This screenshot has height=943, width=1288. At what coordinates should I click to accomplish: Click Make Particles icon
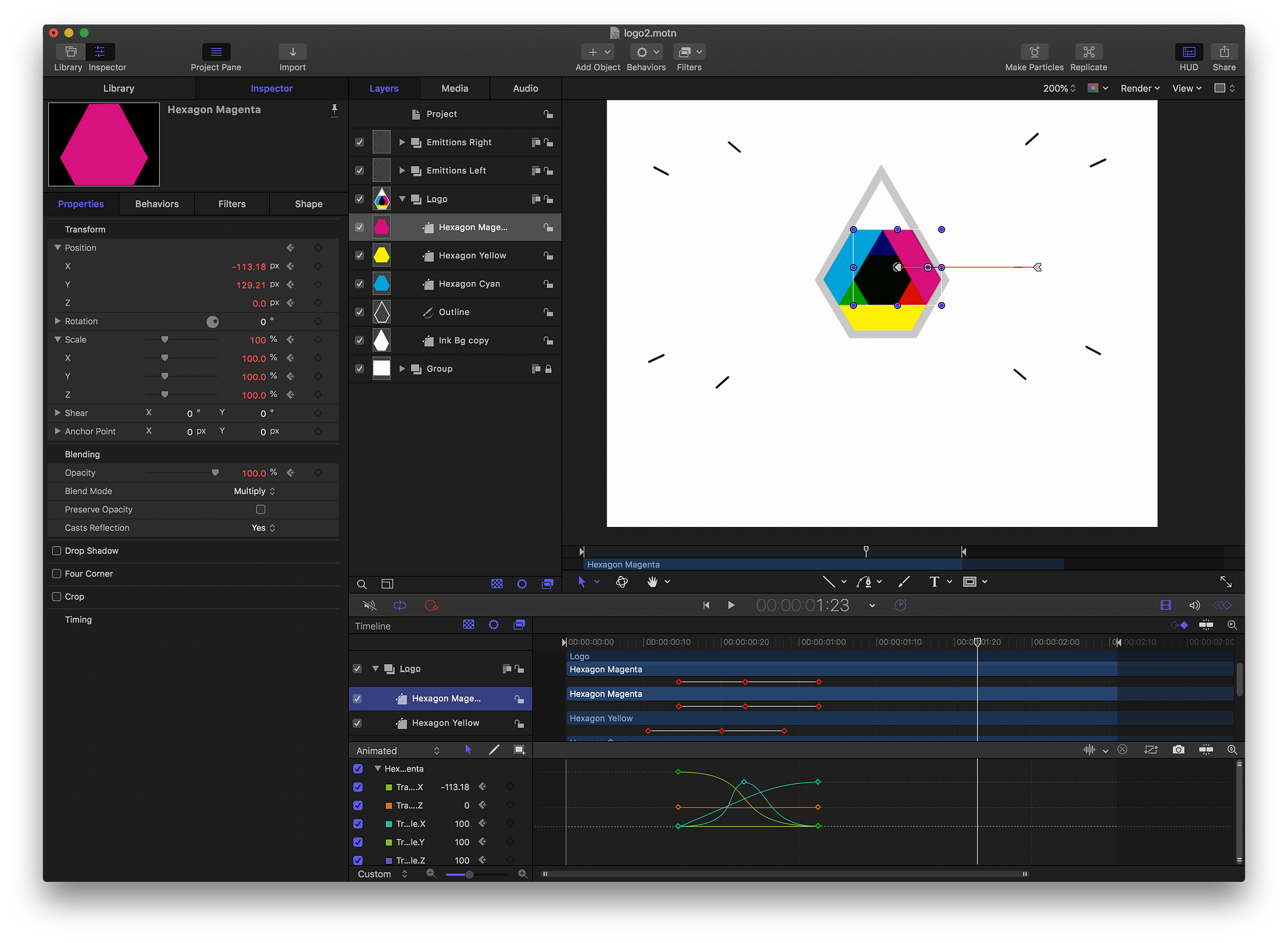1034,52
